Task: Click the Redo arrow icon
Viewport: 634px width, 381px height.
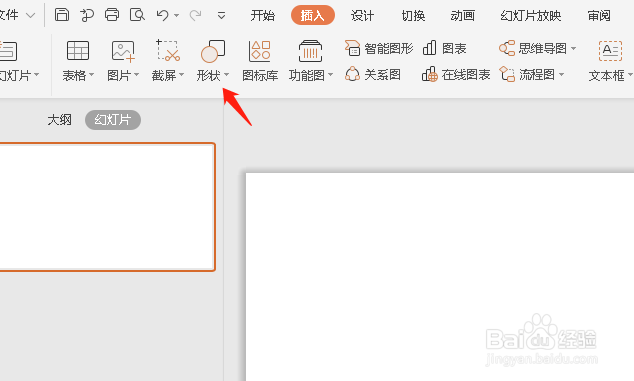Action: pyautogui.click(x=196, y=15)
